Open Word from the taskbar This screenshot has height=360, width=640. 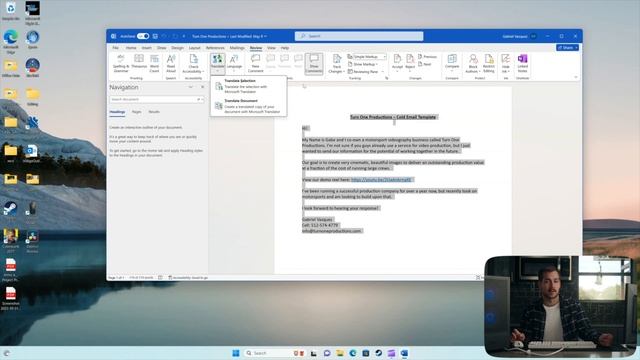point(404,353)
